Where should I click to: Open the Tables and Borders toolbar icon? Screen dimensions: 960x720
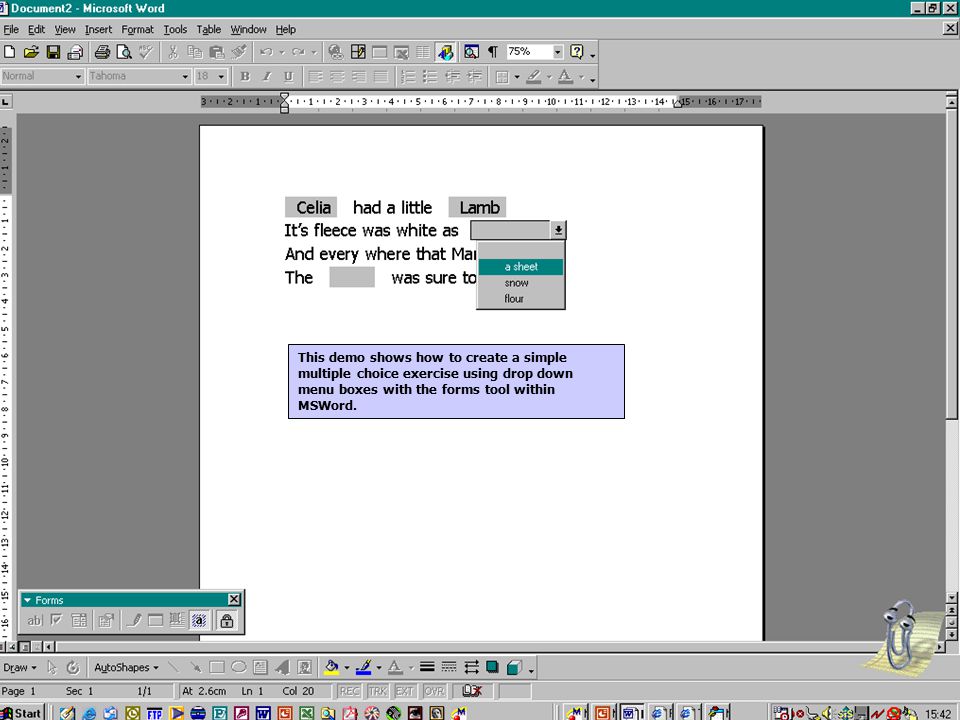coord(358,52)
